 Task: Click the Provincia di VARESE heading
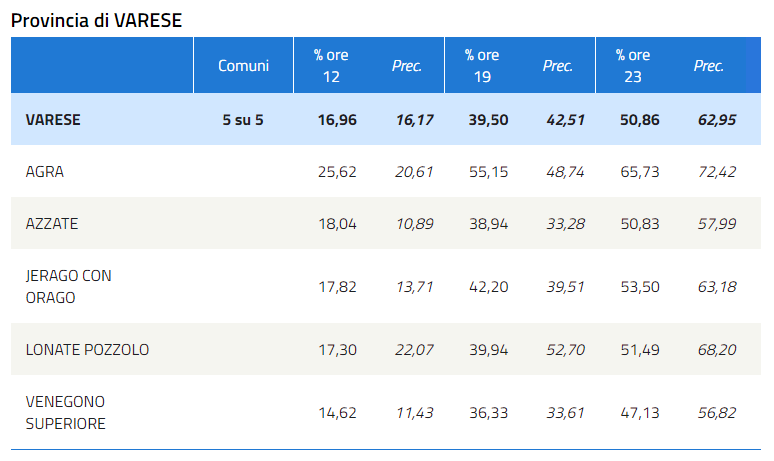pyautogui.click(x=97, y=20)
